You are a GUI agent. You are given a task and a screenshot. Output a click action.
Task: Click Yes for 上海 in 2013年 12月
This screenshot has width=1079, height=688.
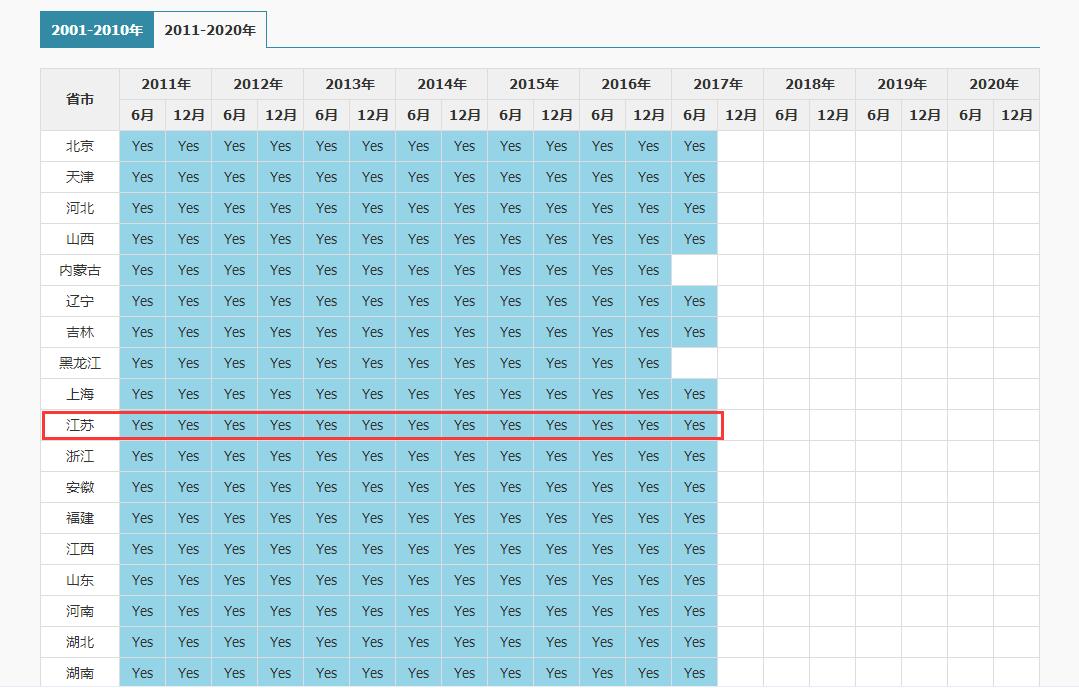pos(373,394)
